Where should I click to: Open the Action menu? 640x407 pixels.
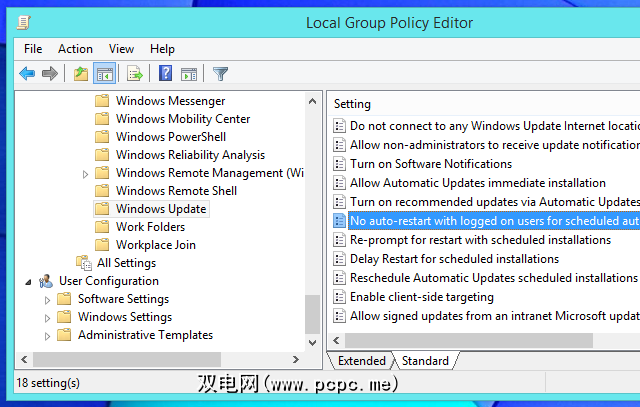(x=75, y=49)
